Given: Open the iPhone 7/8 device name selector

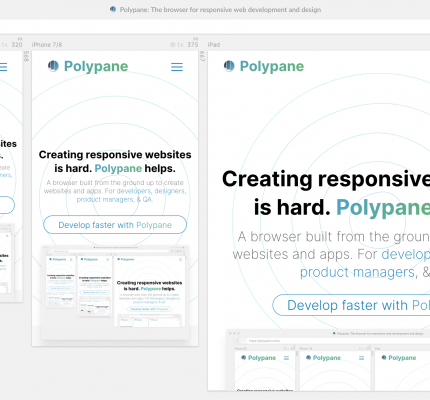Looking at the screenshot, I should tap(47, 45).
